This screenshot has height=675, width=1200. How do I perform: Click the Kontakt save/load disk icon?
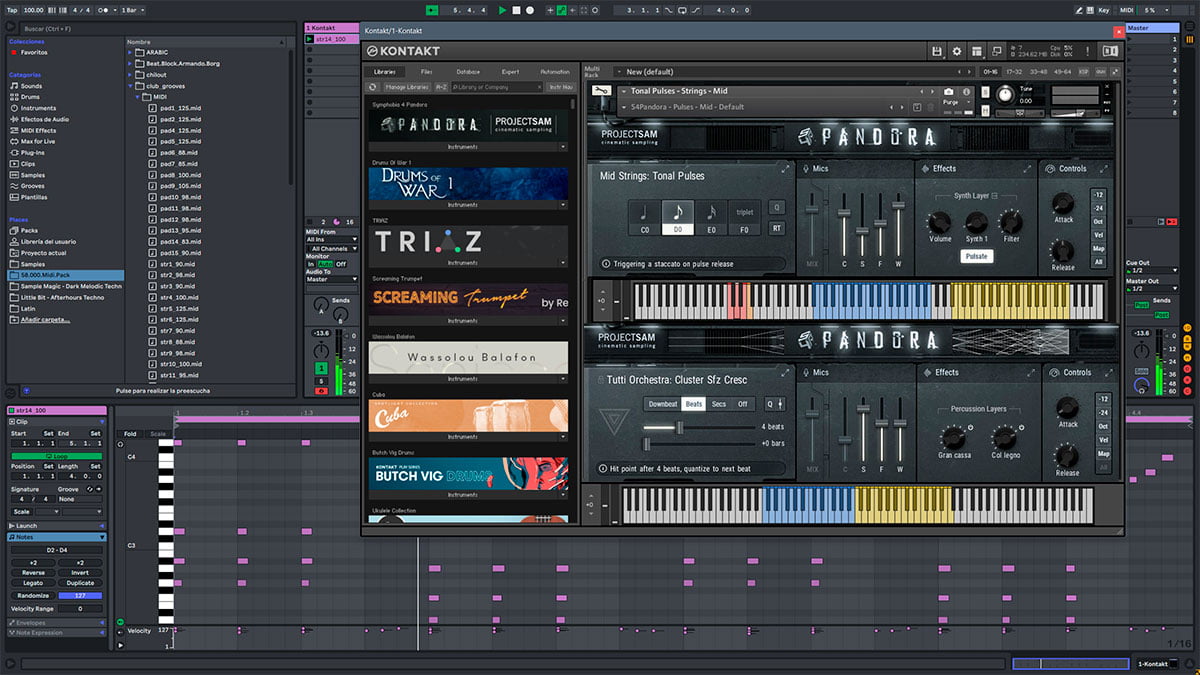(x=936, y=51)
